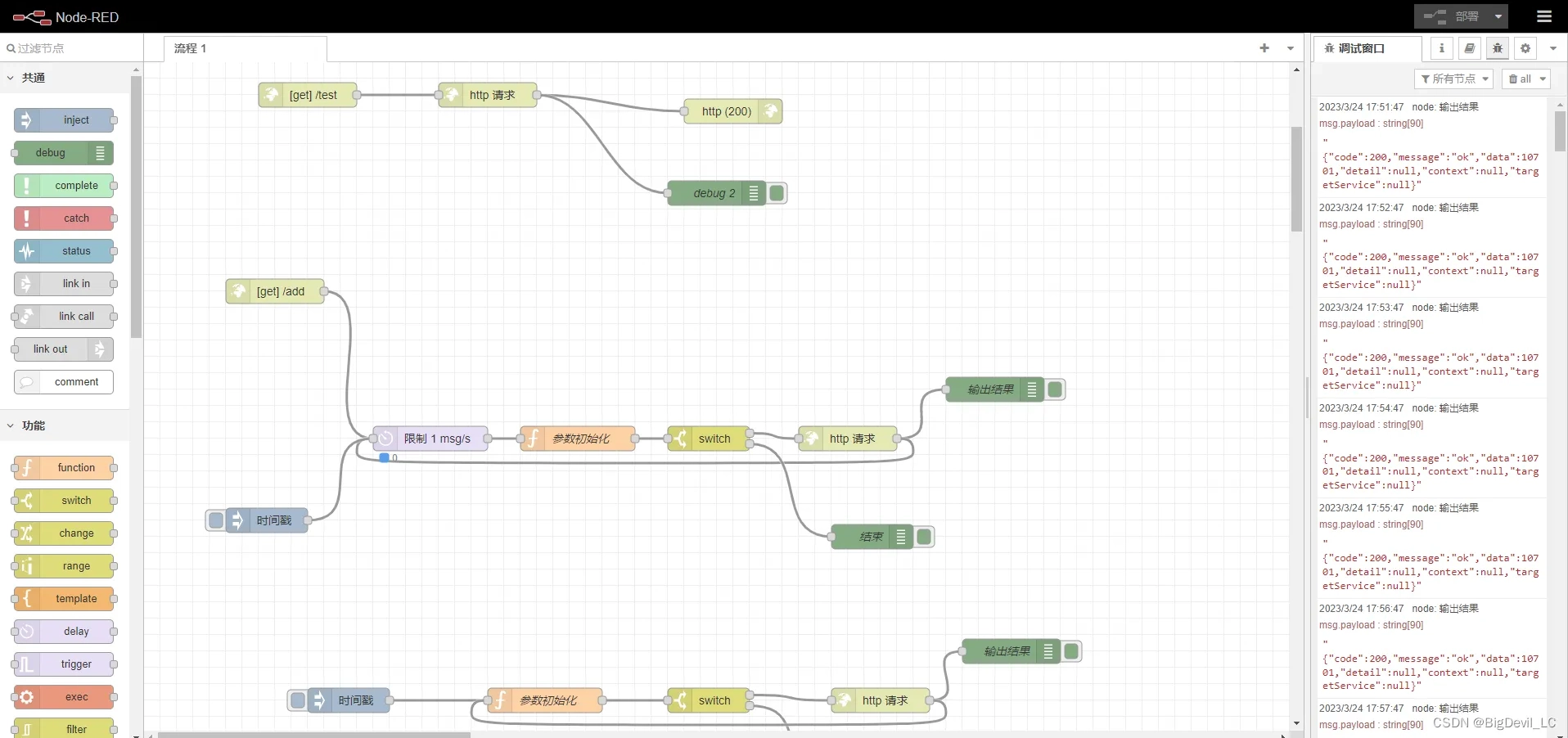The width and height of the screenshot is (1568, 738).
Task: Pick the delay node from palette
Action: tap(64, 632)
